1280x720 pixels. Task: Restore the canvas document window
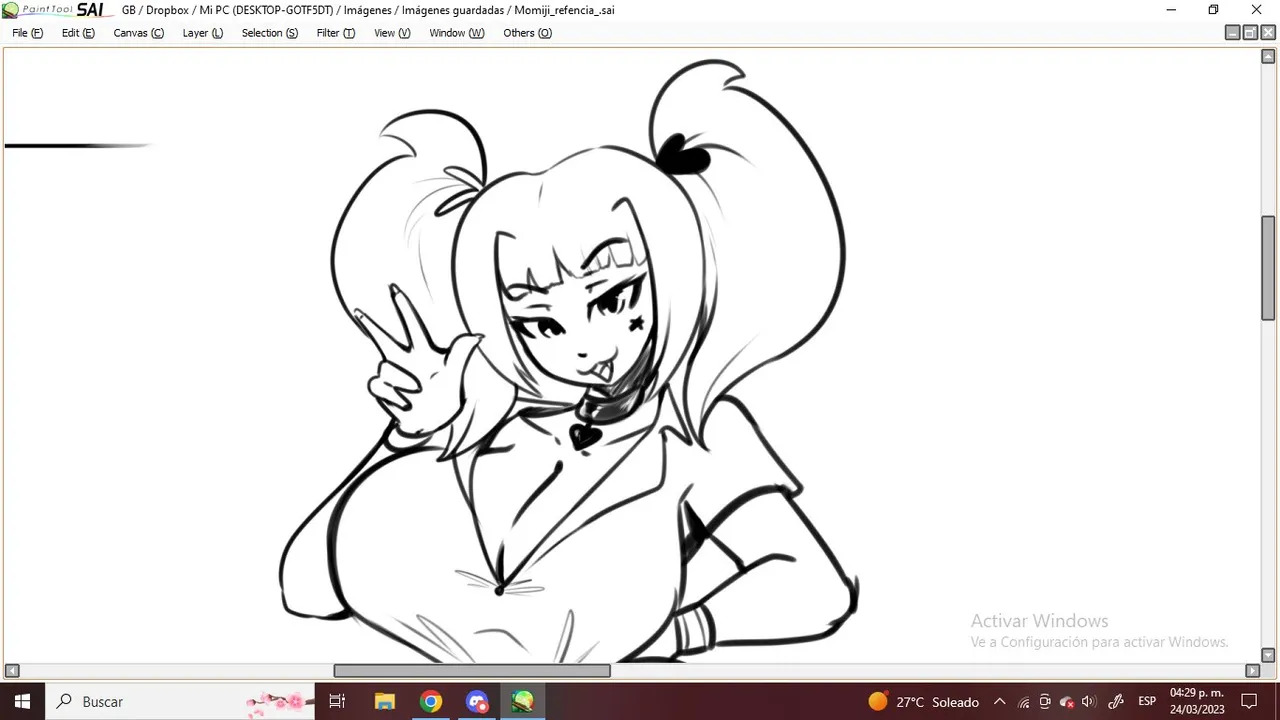click(1250, 33)
